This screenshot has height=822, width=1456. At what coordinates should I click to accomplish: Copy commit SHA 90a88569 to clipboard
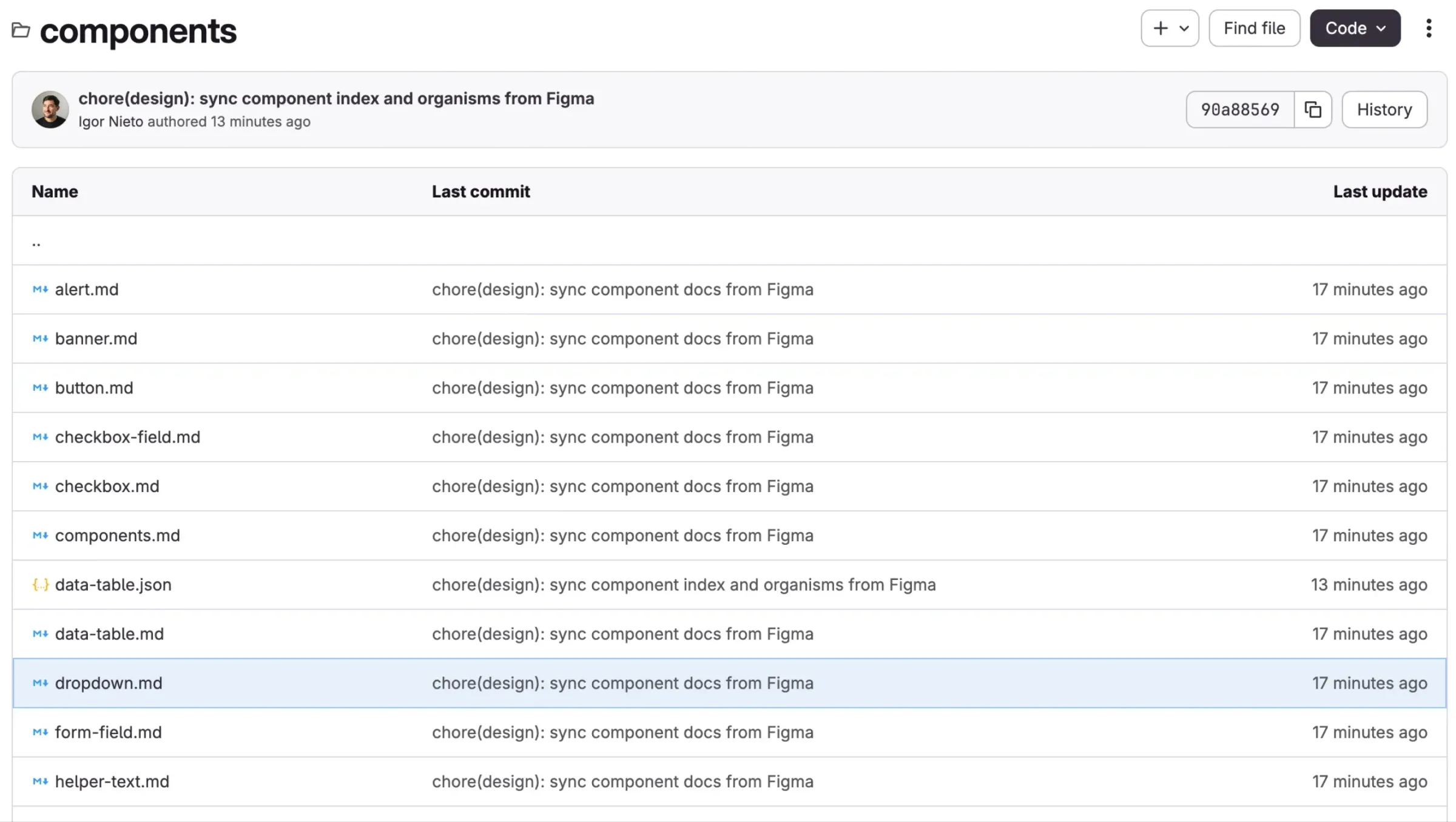(x=1313, y=110)
